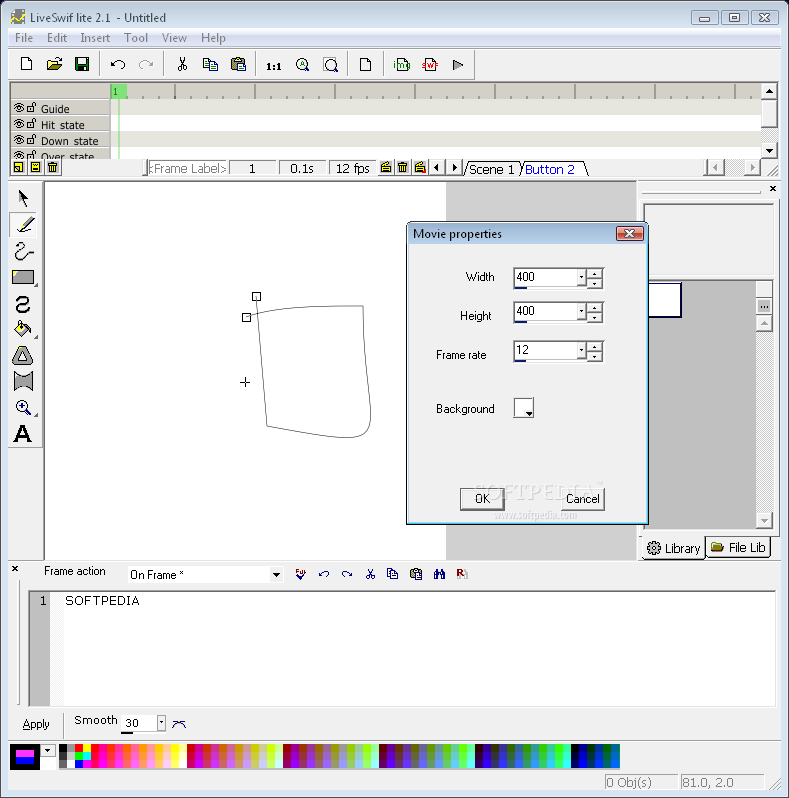The image size is (789, 798).
Task: Select the pencil drawing tool
Action: [23, 224]
